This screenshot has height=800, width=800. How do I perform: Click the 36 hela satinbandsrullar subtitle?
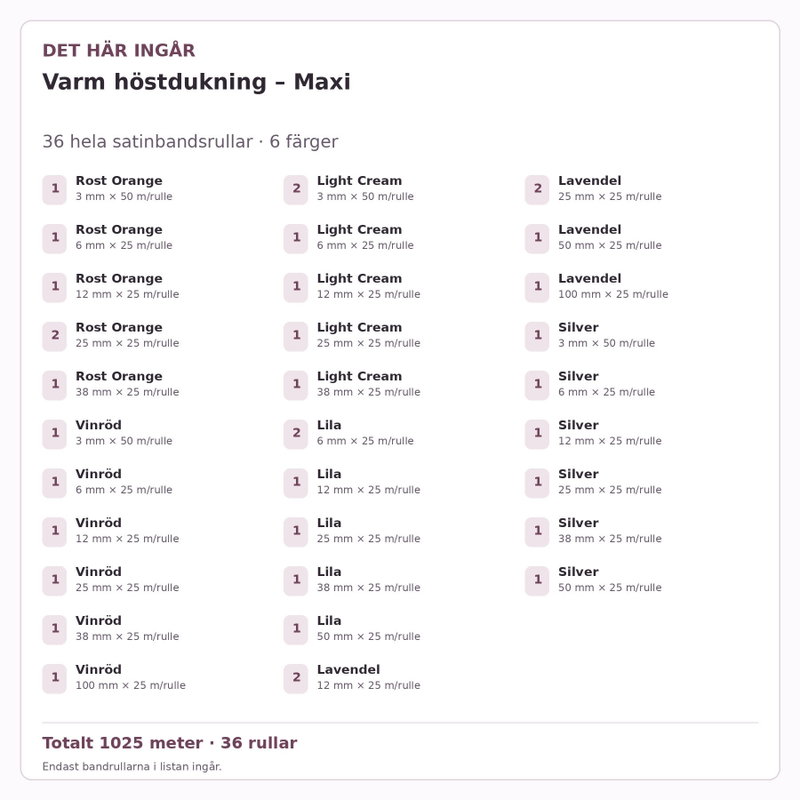tap(147, 141)
